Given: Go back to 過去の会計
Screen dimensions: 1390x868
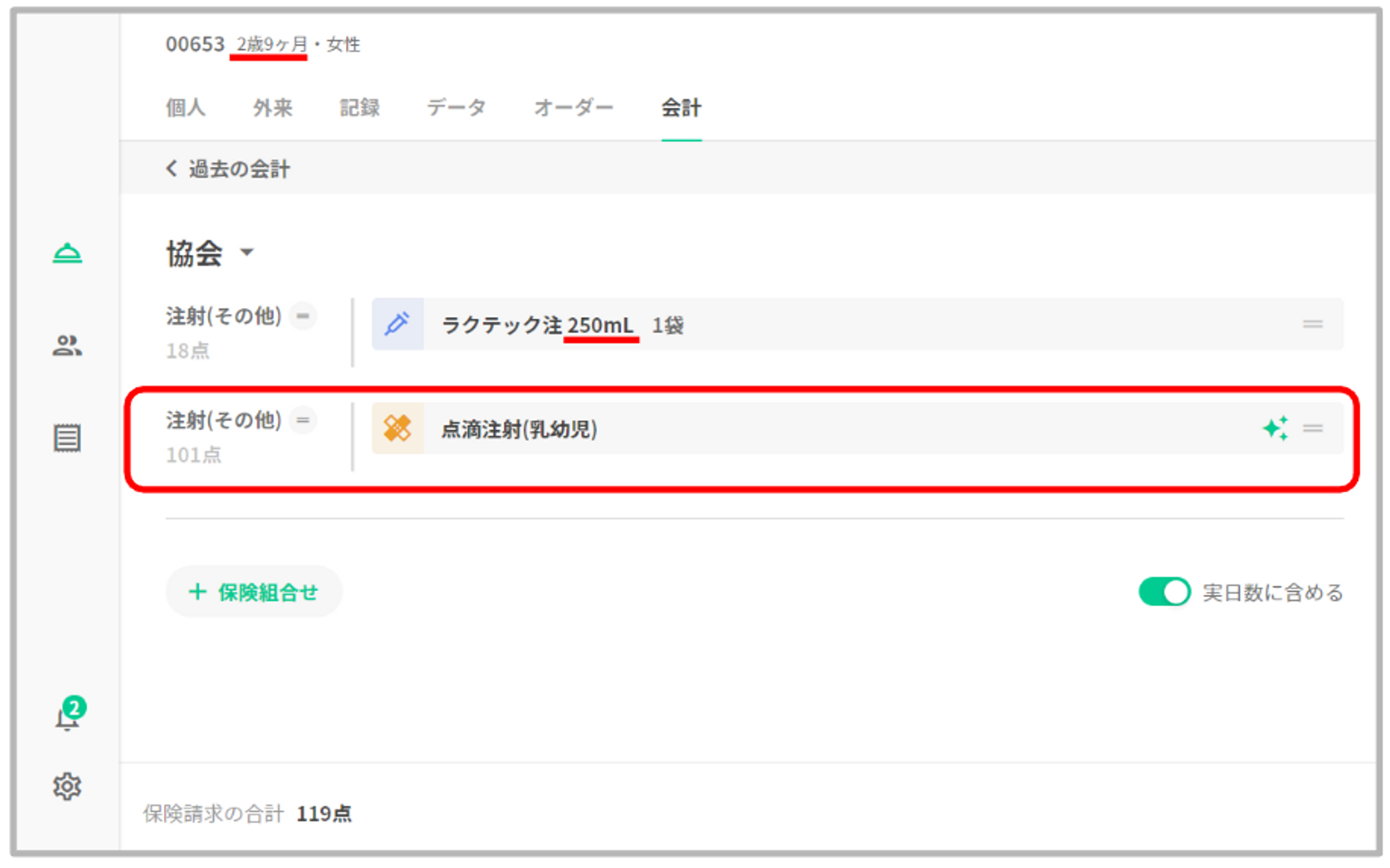Looking at the screenshot, I should pyautogui.click(x=228, y=169).
